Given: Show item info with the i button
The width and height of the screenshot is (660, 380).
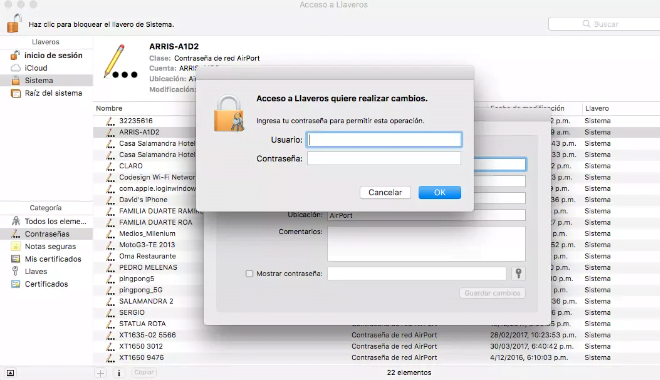Looking at the screenshot, I should pos(119,373).
